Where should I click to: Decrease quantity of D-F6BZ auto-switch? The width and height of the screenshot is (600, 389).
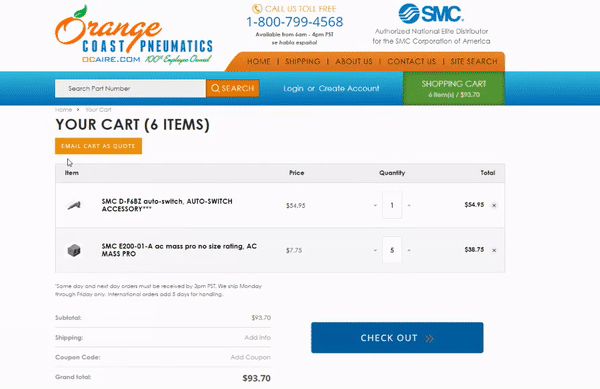pos(375,205)
